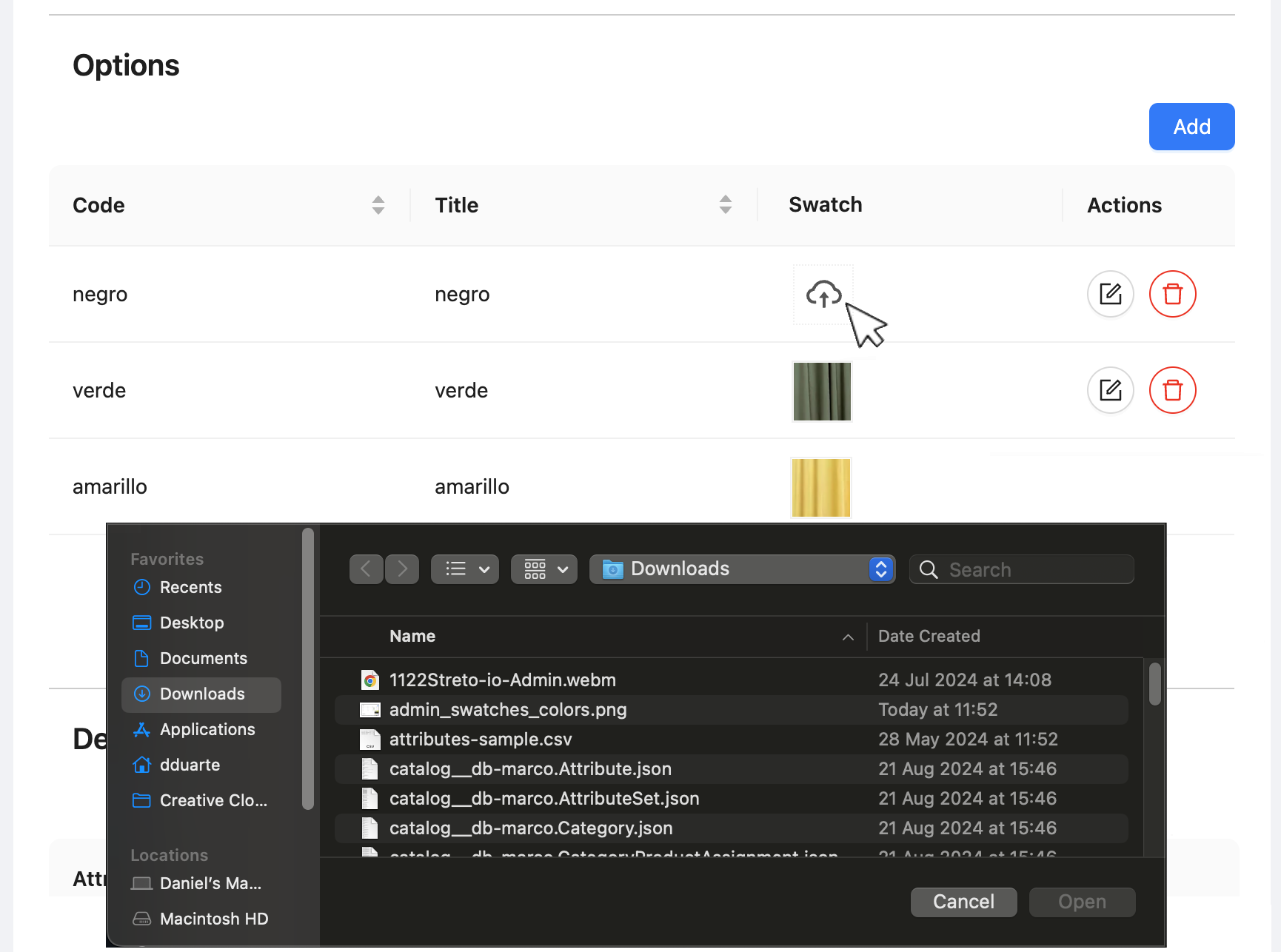The height and width of the screenshot is (952, 1281).
Task: Expand the Downloads location popup
Action: [x=880, y=569]
